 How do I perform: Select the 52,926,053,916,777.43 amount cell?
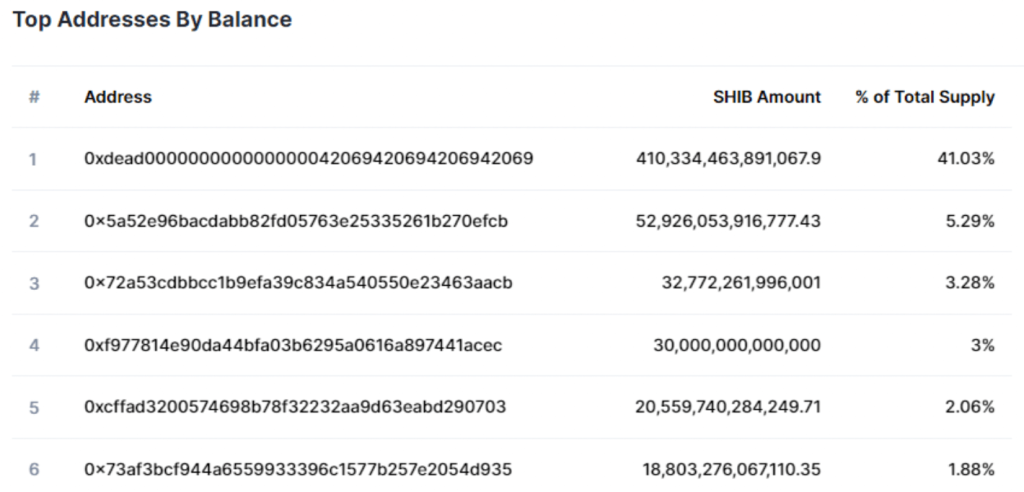point(728,221)
